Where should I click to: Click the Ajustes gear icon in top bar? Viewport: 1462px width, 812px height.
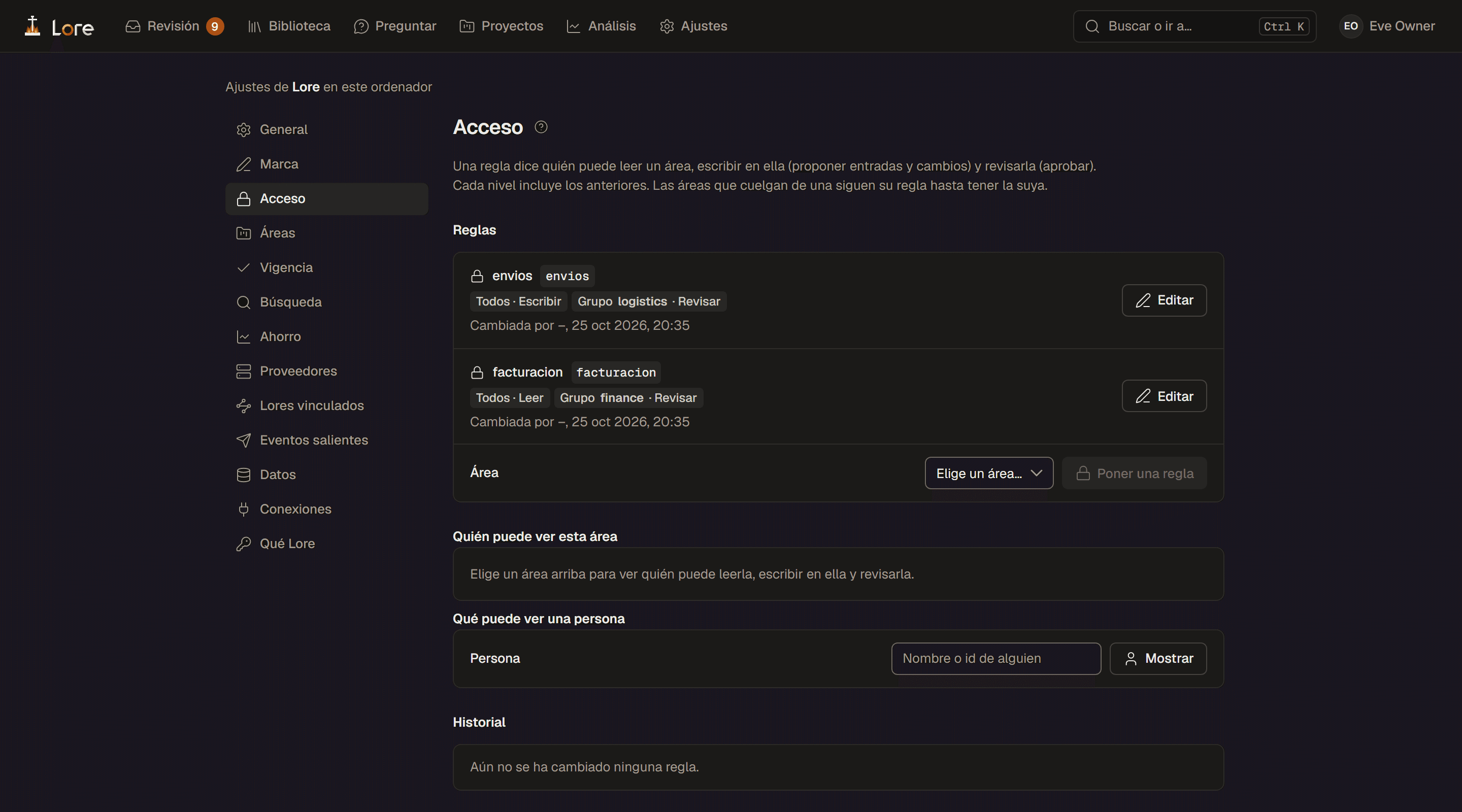667,26
